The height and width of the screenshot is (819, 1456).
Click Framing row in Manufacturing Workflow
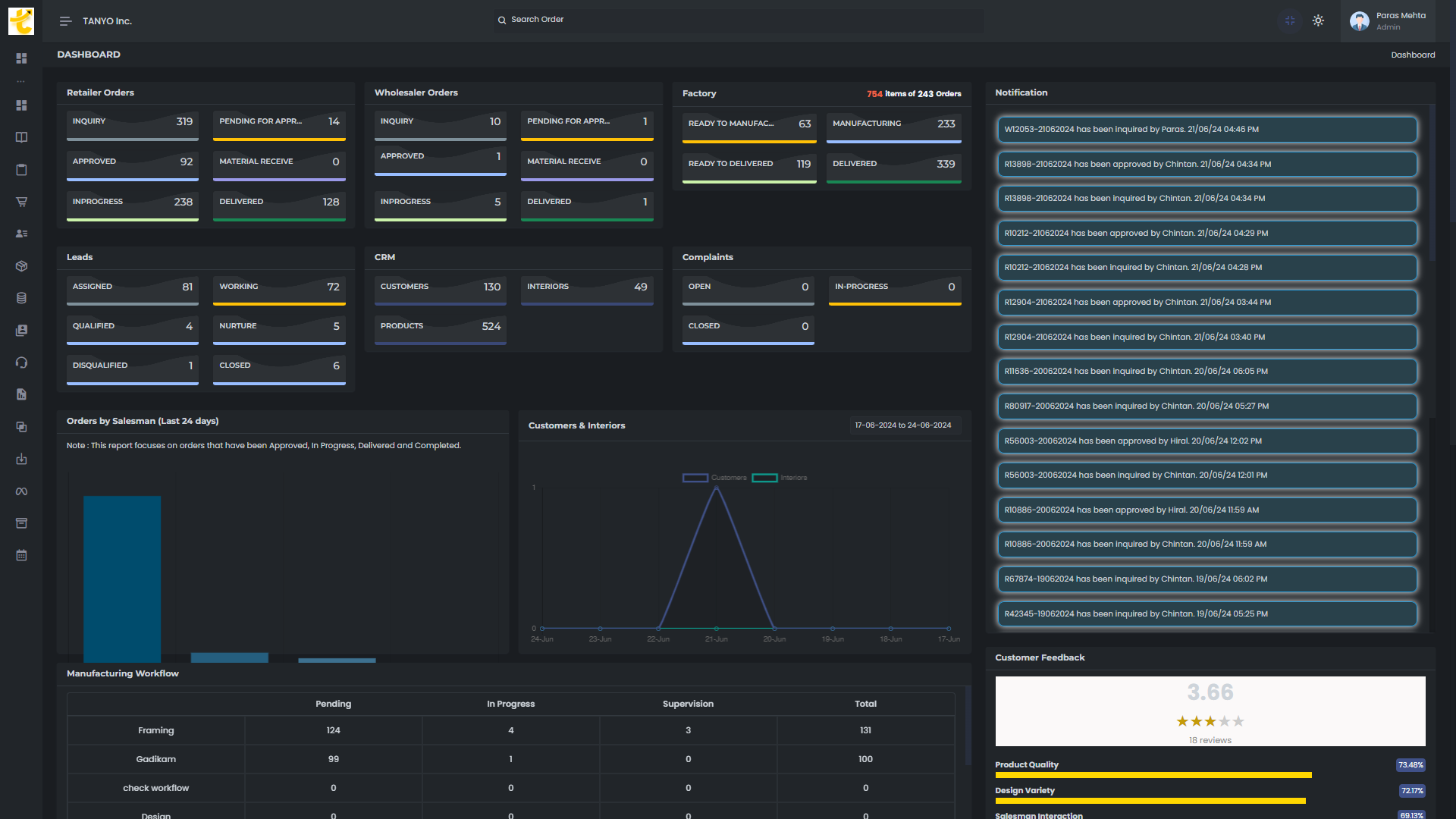click(x=511, y=730)
